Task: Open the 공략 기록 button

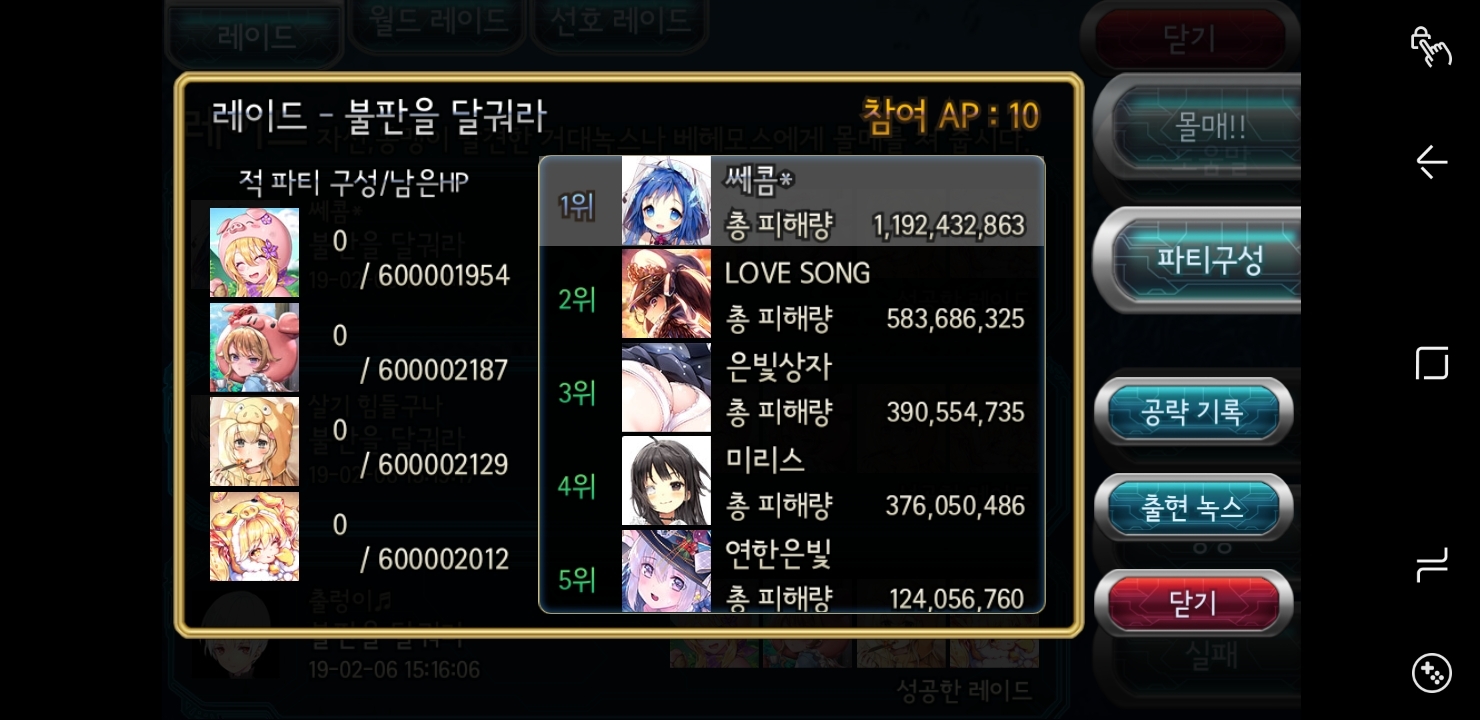Action: [1192, 412]
